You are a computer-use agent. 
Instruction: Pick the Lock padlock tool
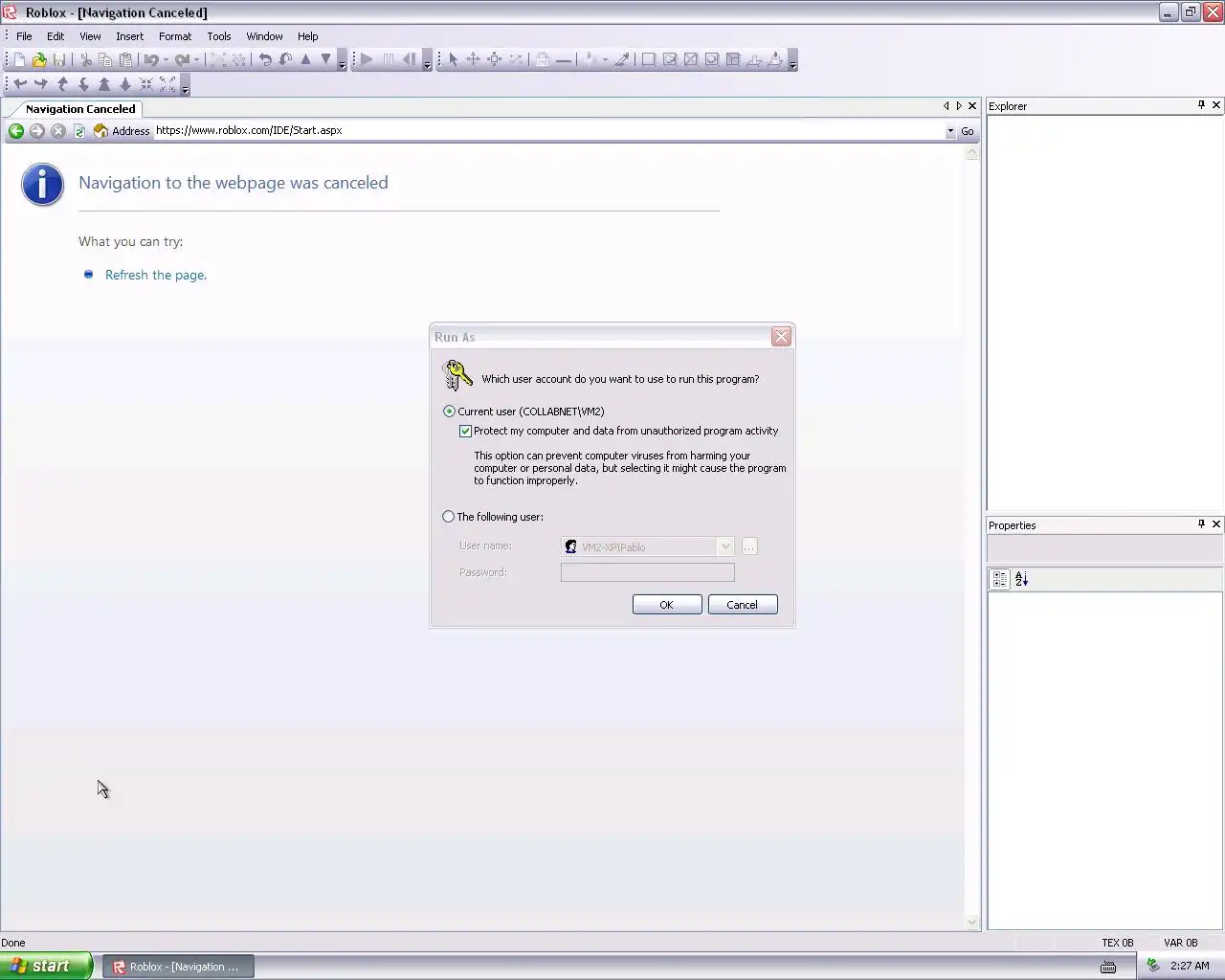coord(543,59)
